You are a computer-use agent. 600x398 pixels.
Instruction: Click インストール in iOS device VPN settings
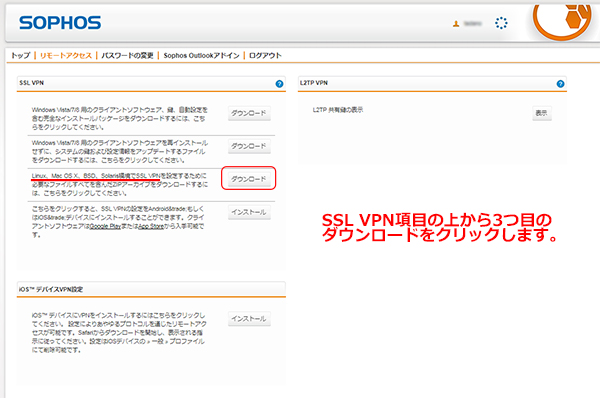tap(249, 318)
